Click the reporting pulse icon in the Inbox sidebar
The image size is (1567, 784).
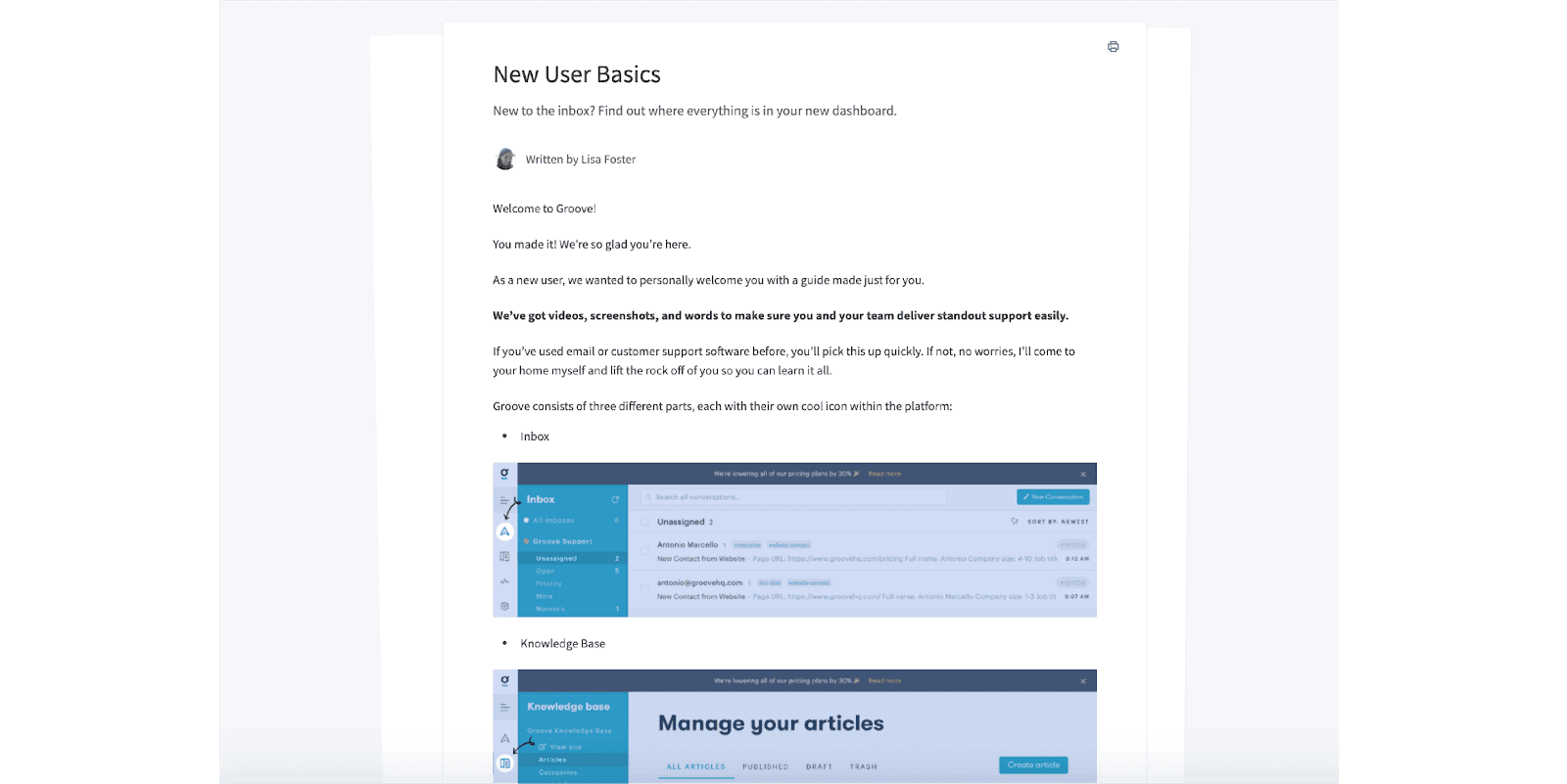point(504,581)
